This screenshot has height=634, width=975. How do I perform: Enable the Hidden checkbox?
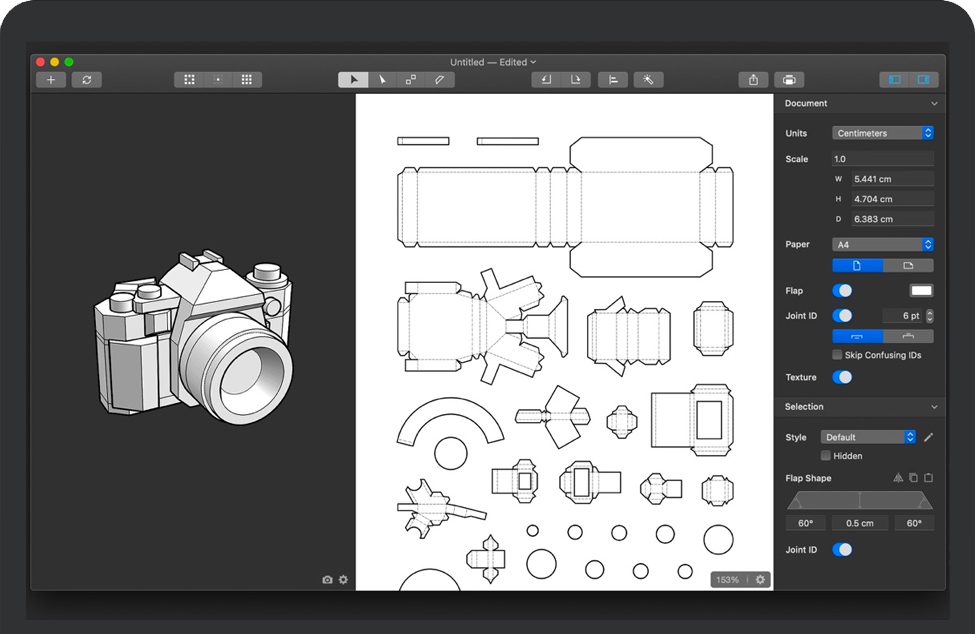tap(826, 456)
